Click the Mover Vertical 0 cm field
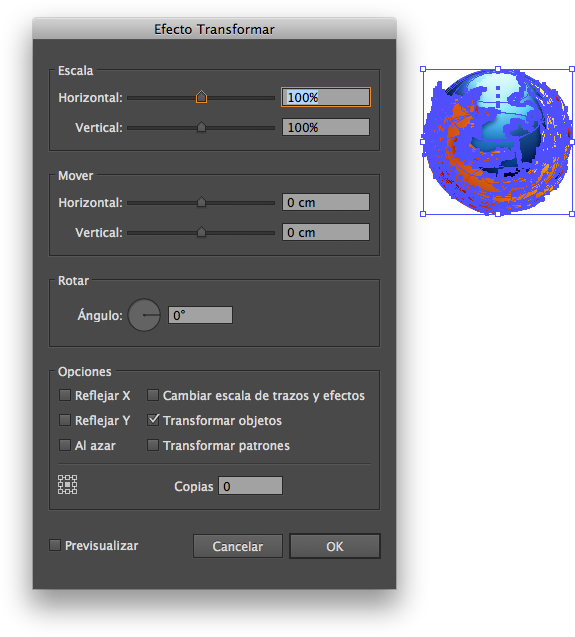The width and height of the screenshot is (575, 637). pos(326,232)
